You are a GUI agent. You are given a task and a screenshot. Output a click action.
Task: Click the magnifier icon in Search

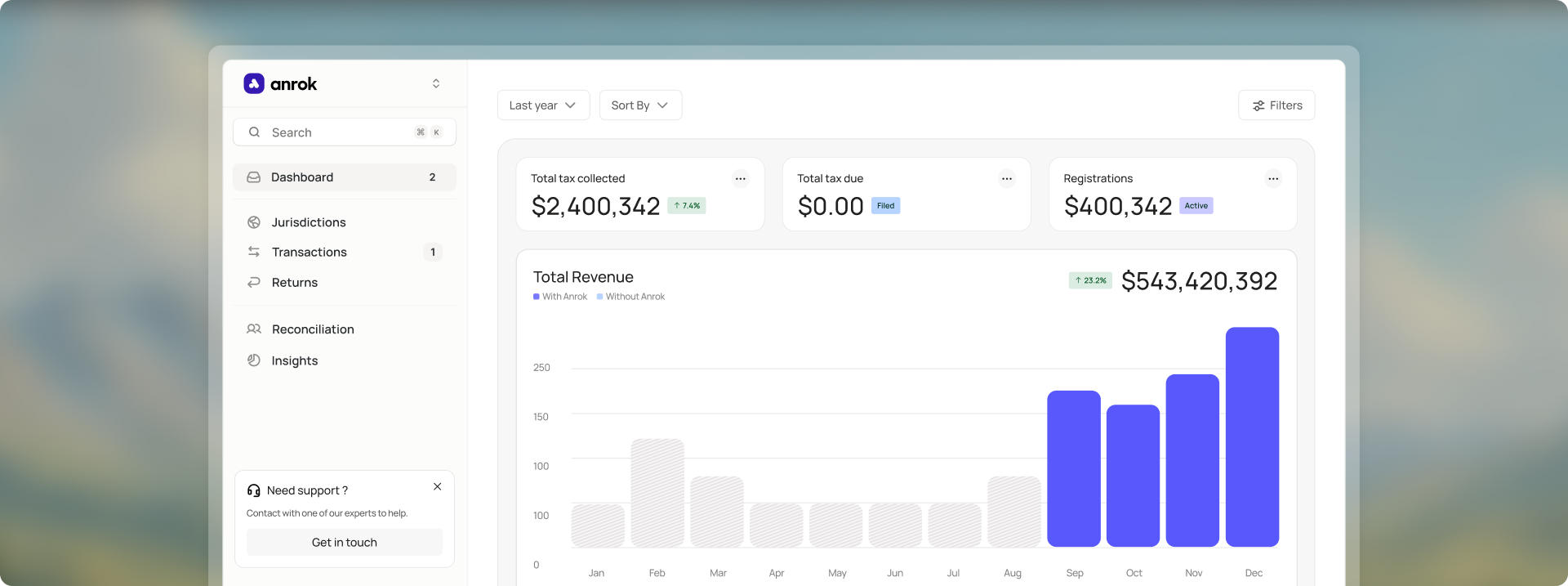click(255, 132)
